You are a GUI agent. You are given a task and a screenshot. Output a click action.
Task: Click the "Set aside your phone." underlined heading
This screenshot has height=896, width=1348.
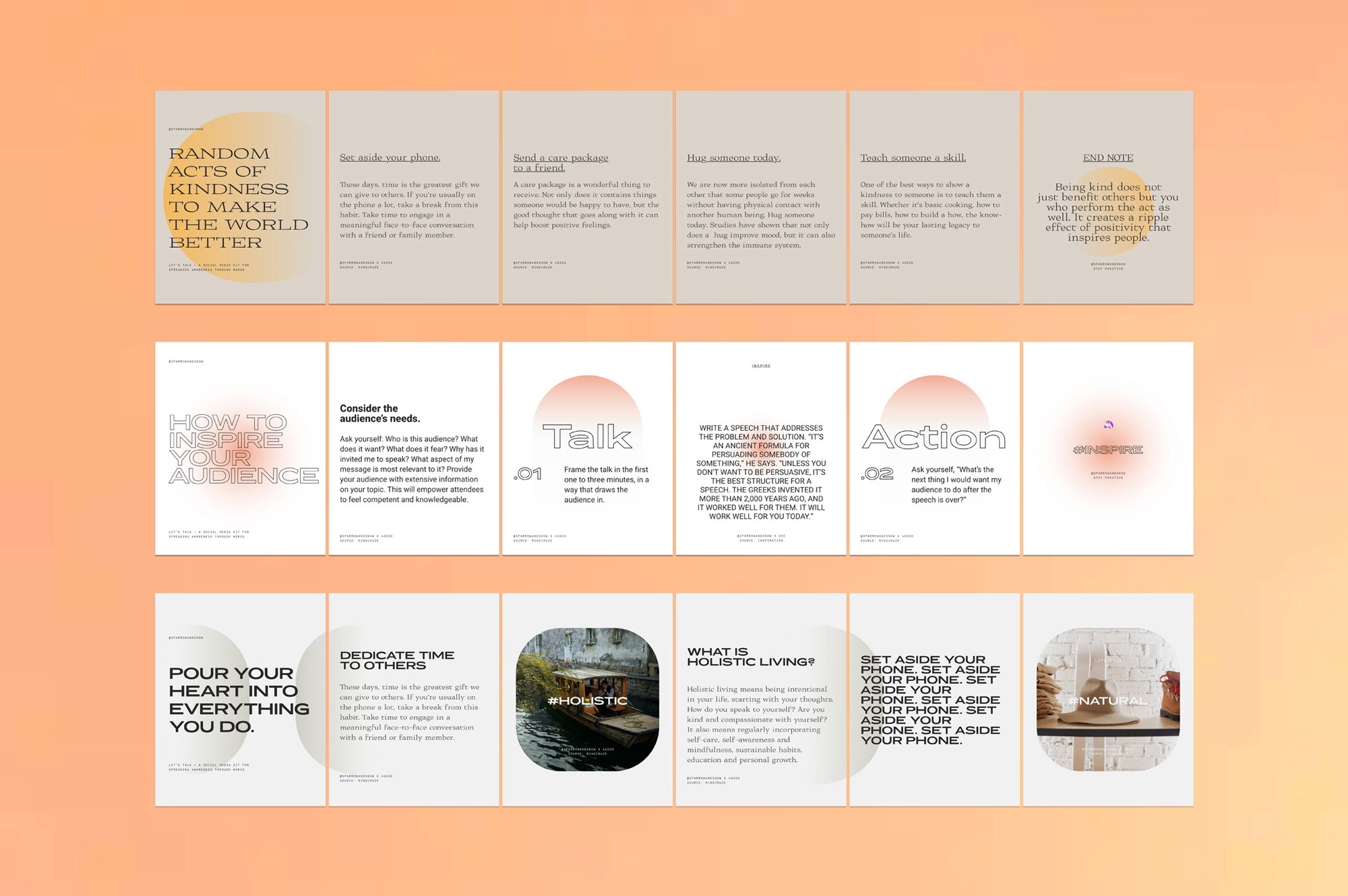coord(390,158)
